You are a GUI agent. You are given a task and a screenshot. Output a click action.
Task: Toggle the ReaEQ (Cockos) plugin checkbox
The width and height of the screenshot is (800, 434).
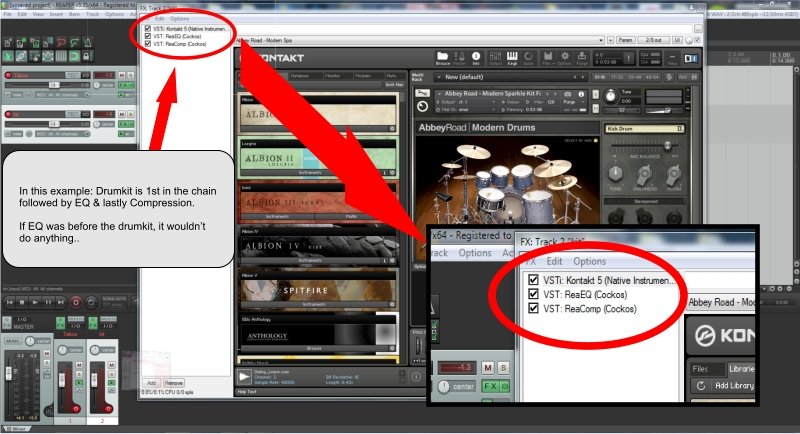[x=149, y=37]
